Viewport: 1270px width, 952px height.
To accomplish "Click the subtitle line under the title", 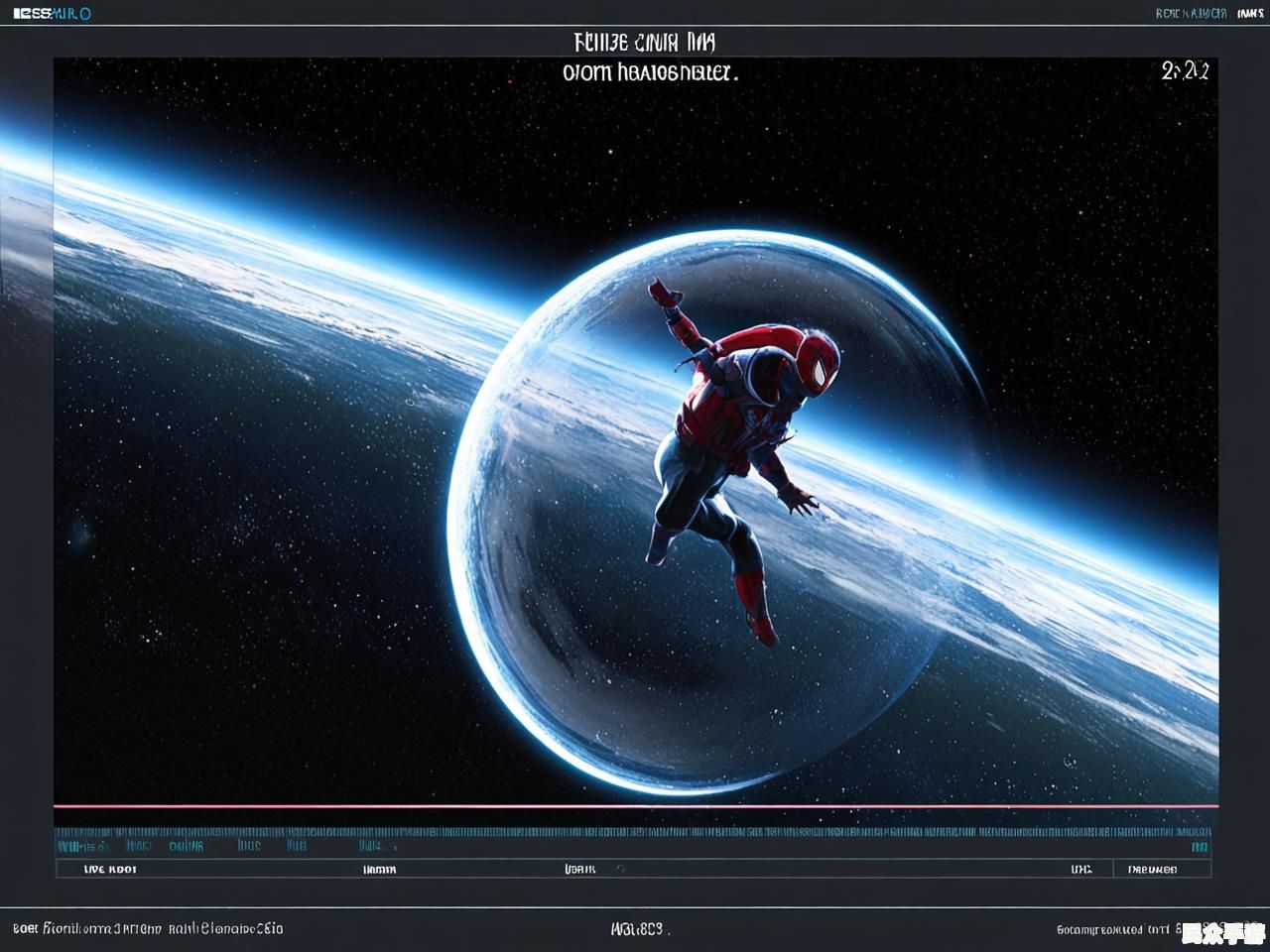I will tap(650, 72).
